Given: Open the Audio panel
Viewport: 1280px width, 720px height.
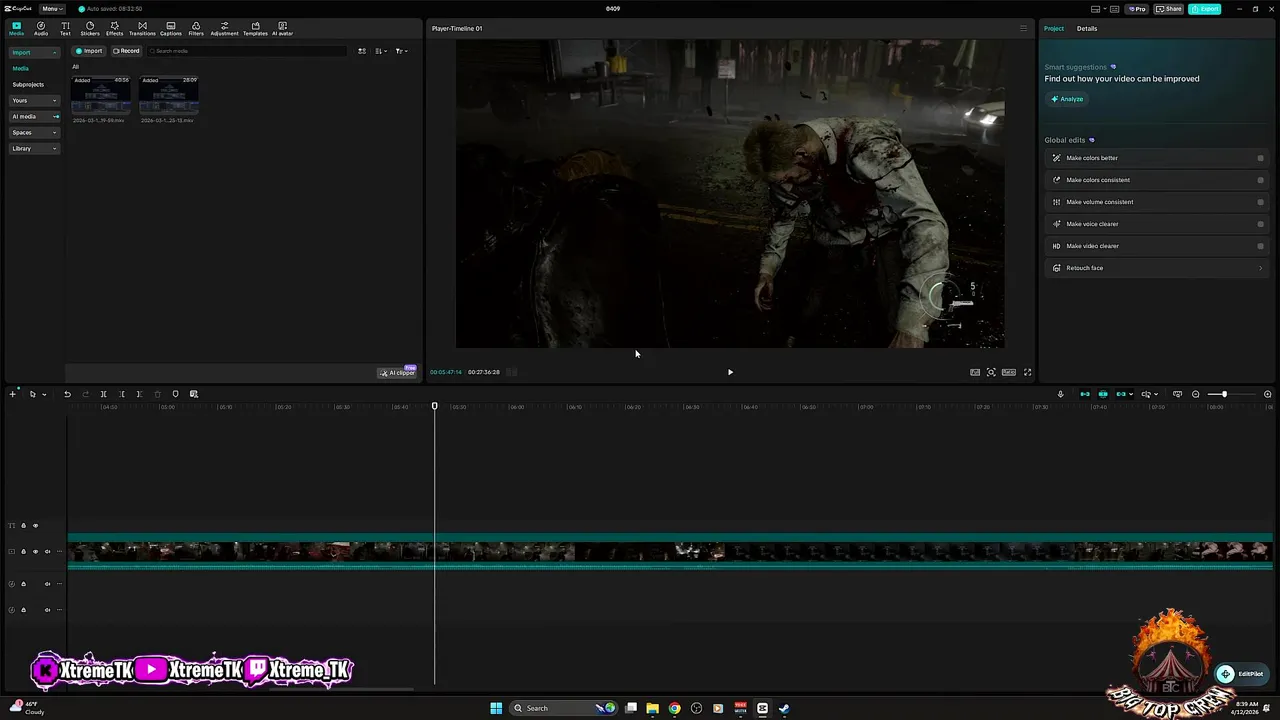Looking at the screenshot, I should point(41,28).
